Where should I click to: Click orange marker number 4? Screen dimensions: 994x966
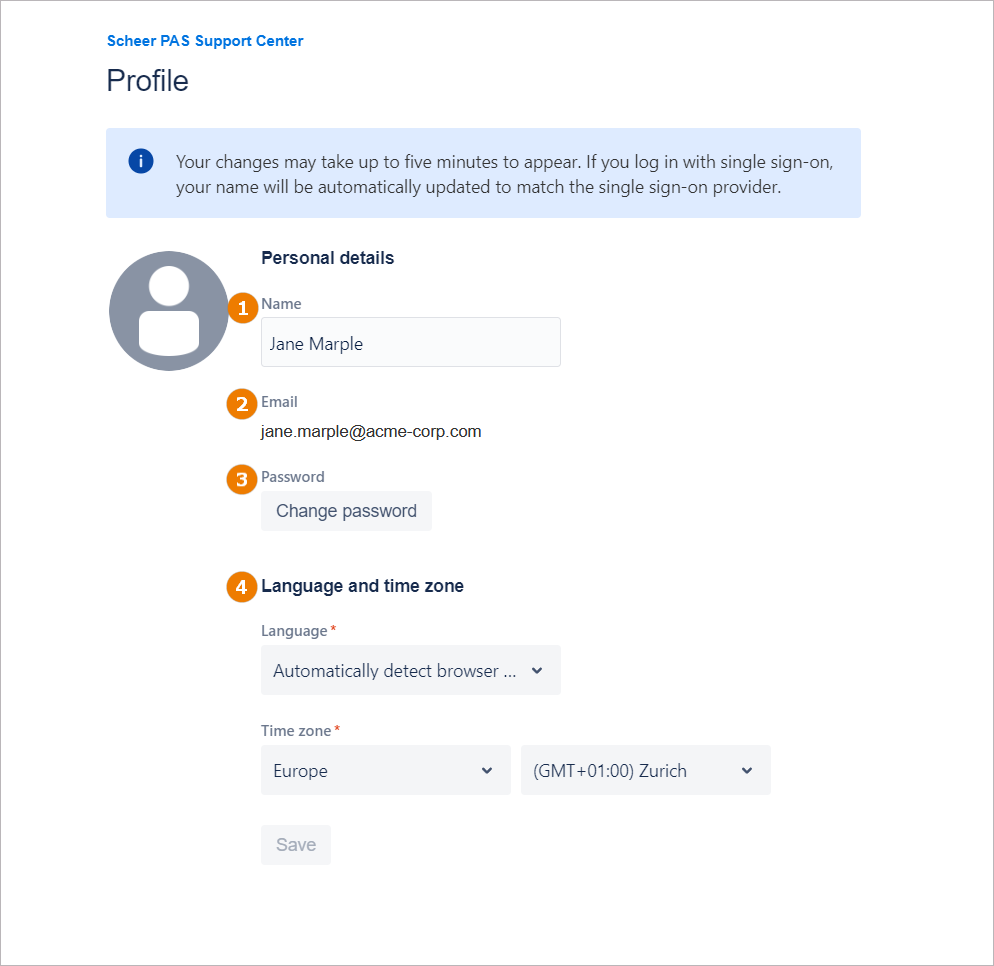[x=242, y=587]
